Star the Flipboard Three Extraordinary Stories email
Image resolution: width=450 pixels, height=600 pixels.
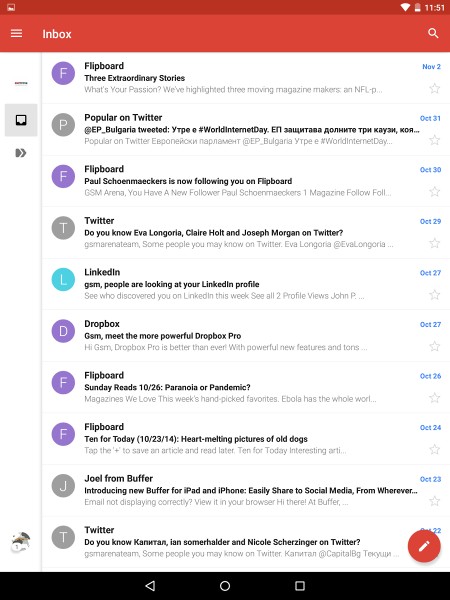click(434, 89)
